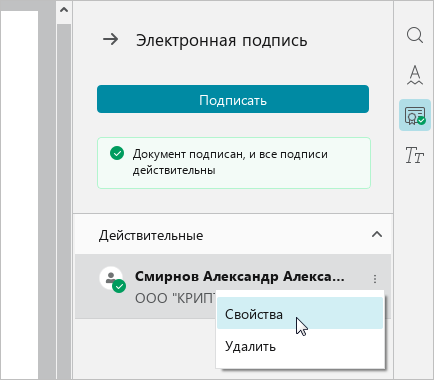Image resolution: width=434 pixels, height=380 pixels.
Task: Click the Документ подписан status message text
Action: tap(230, 162)
